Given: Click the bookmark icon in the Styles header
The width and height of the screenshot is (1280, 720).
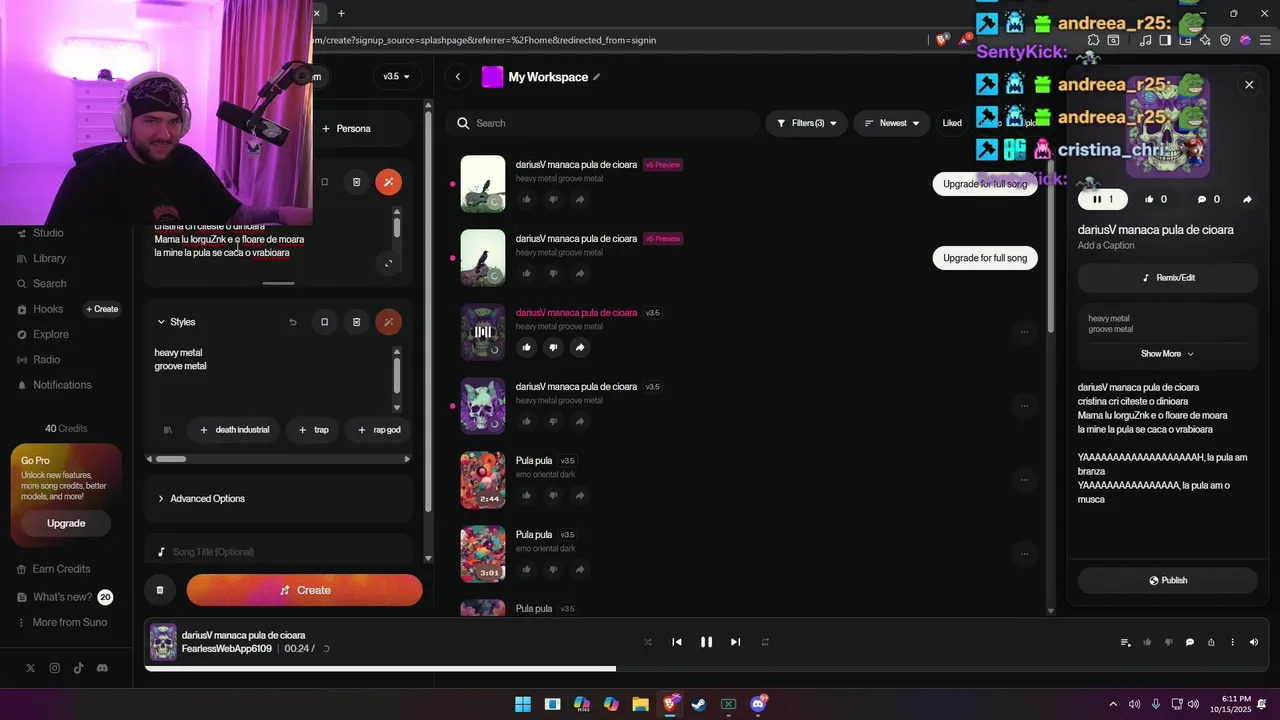Looking at the screenshot, I should click(324, 322).
